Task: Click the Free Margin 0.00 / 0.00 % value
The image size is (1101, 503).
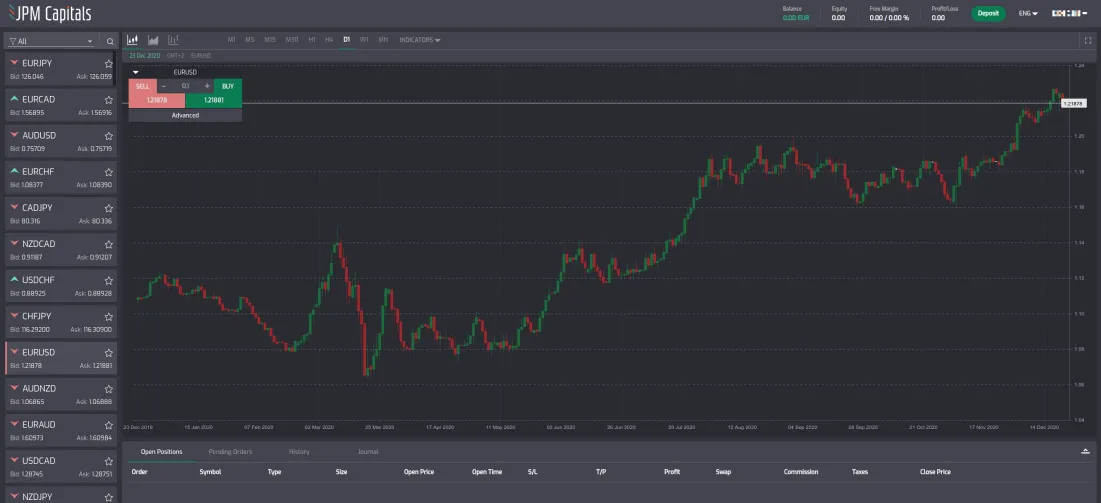Action: (889, 18)
